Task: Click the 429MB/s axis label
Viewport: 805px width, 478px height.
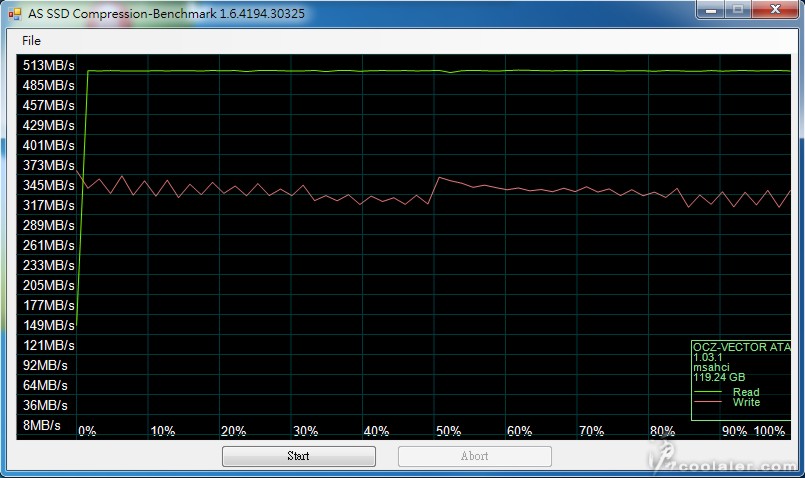Action: [49, 125]
